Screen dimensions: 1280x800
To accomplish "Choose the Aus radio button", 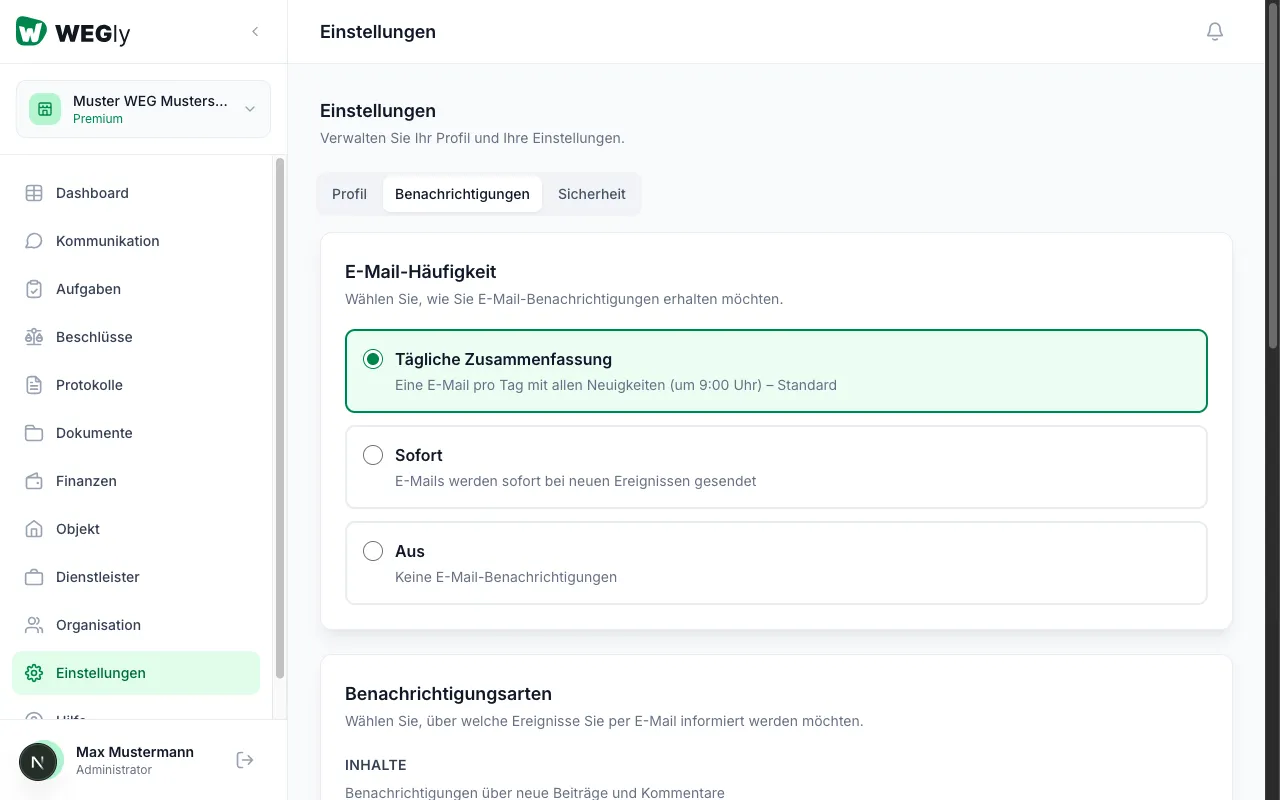I will [x=373, y=551].
